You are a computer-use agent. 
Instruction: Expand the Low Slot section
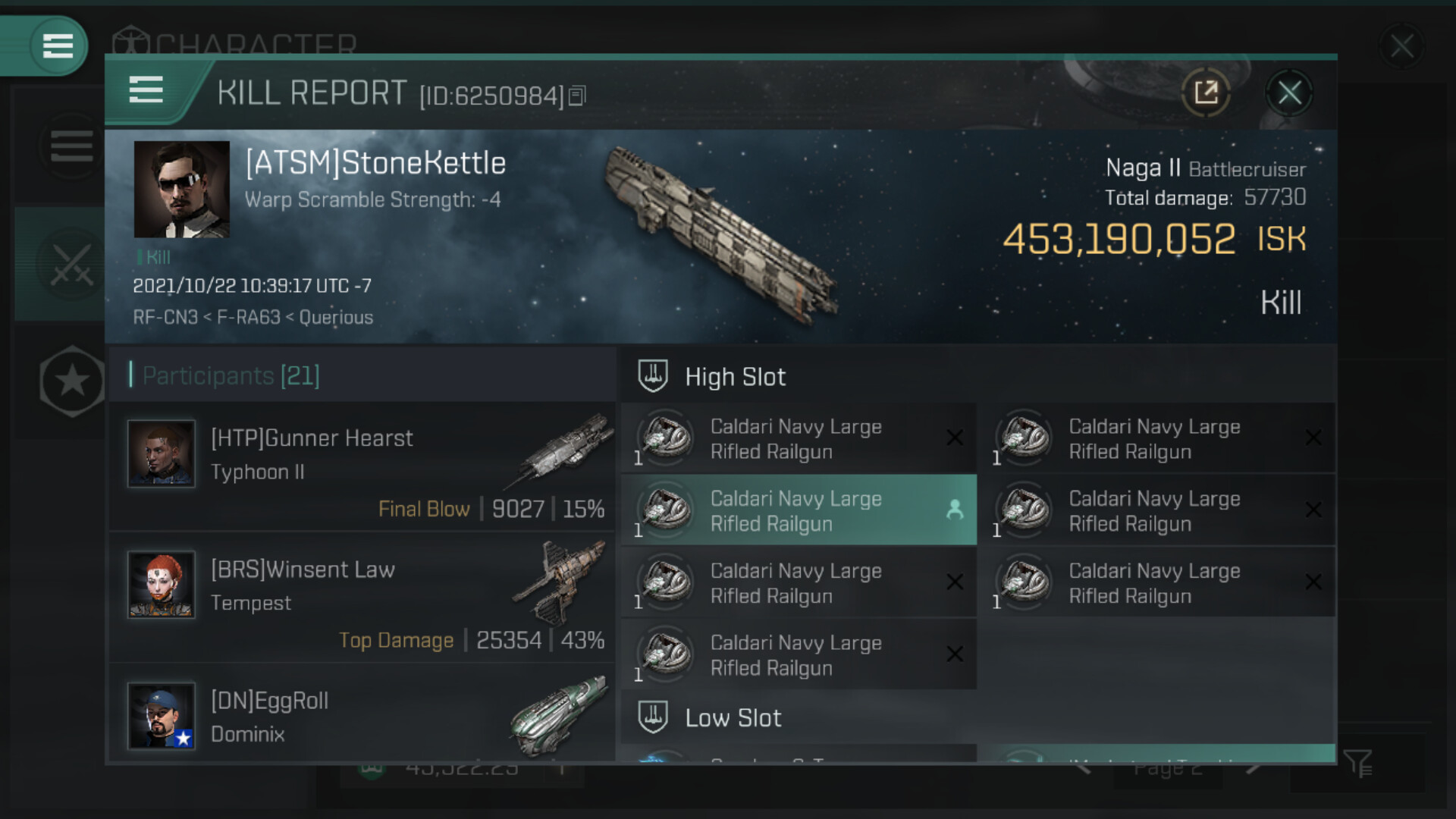(733, 718)
